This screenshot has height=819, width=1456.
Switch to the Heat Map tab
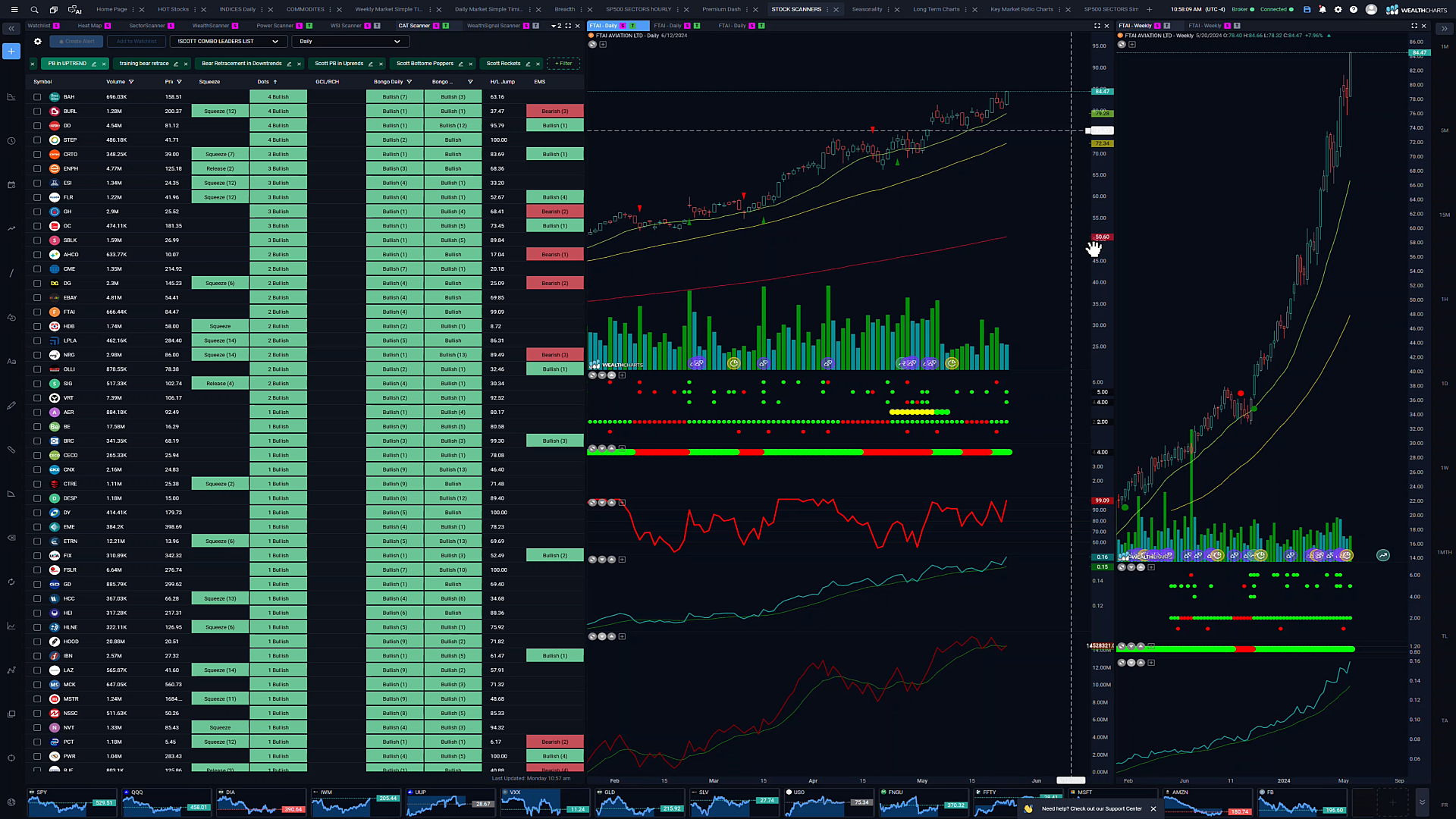[89, 26]
